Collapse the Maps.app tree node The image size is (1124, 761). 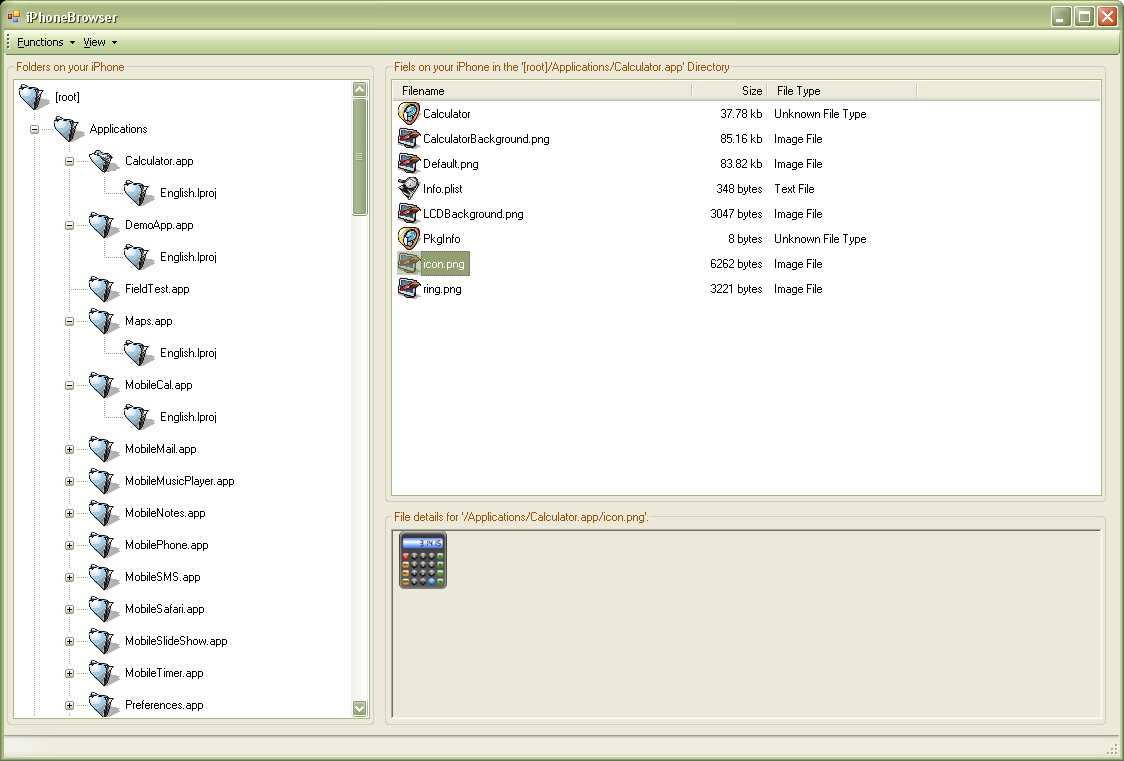pos(70,322)
